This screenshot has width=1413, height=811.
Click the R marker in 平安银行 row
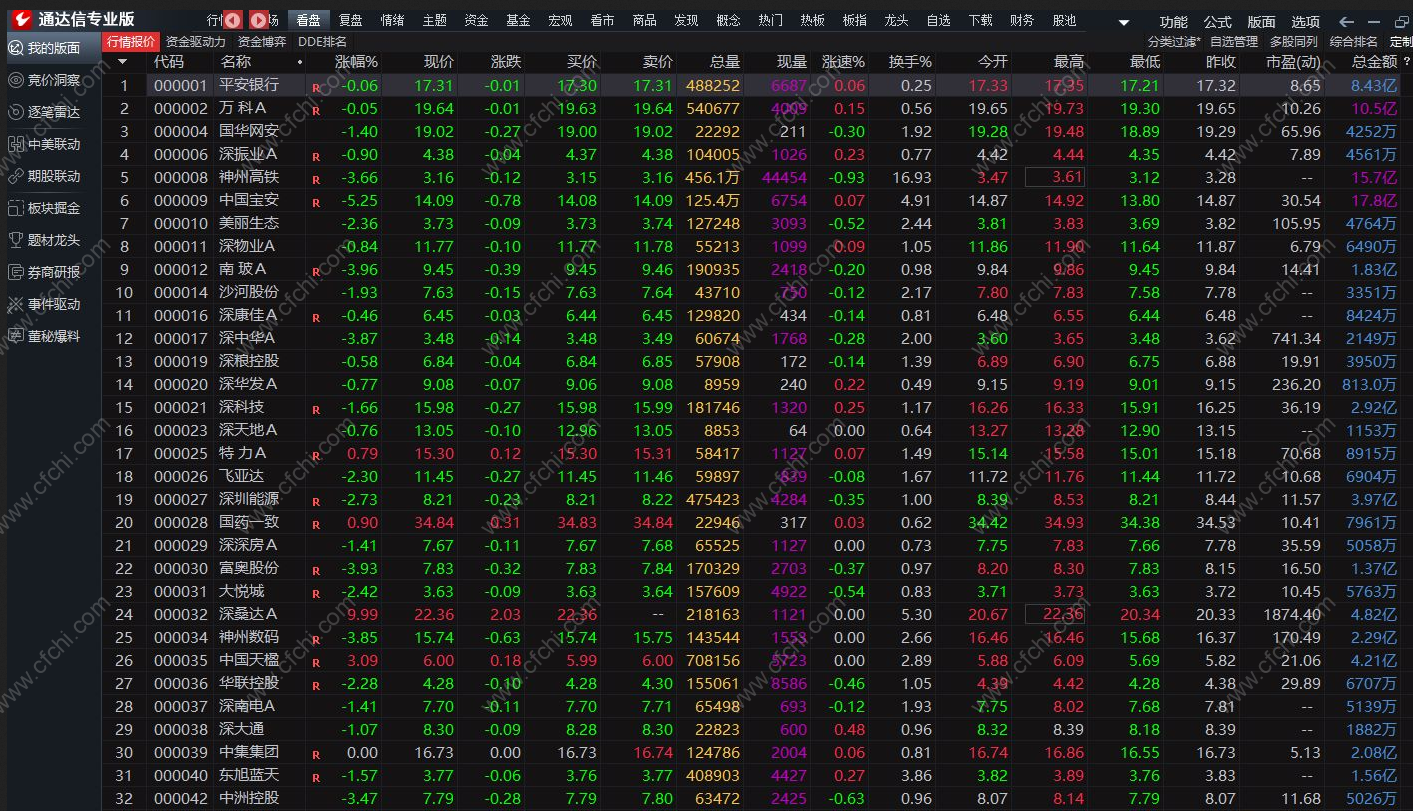(x=316, y=88)
